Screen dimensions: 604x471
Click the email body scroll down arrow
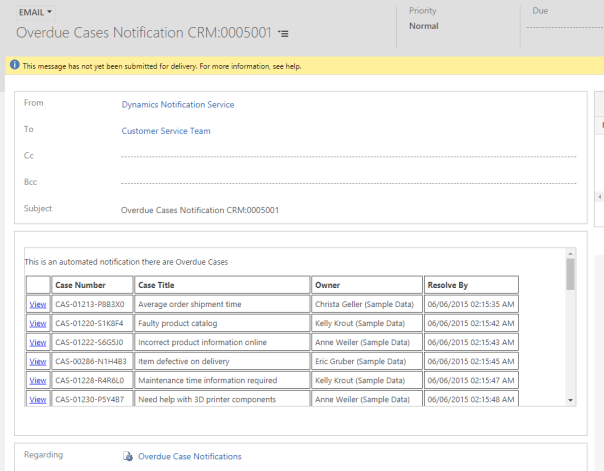coord(570,401)
